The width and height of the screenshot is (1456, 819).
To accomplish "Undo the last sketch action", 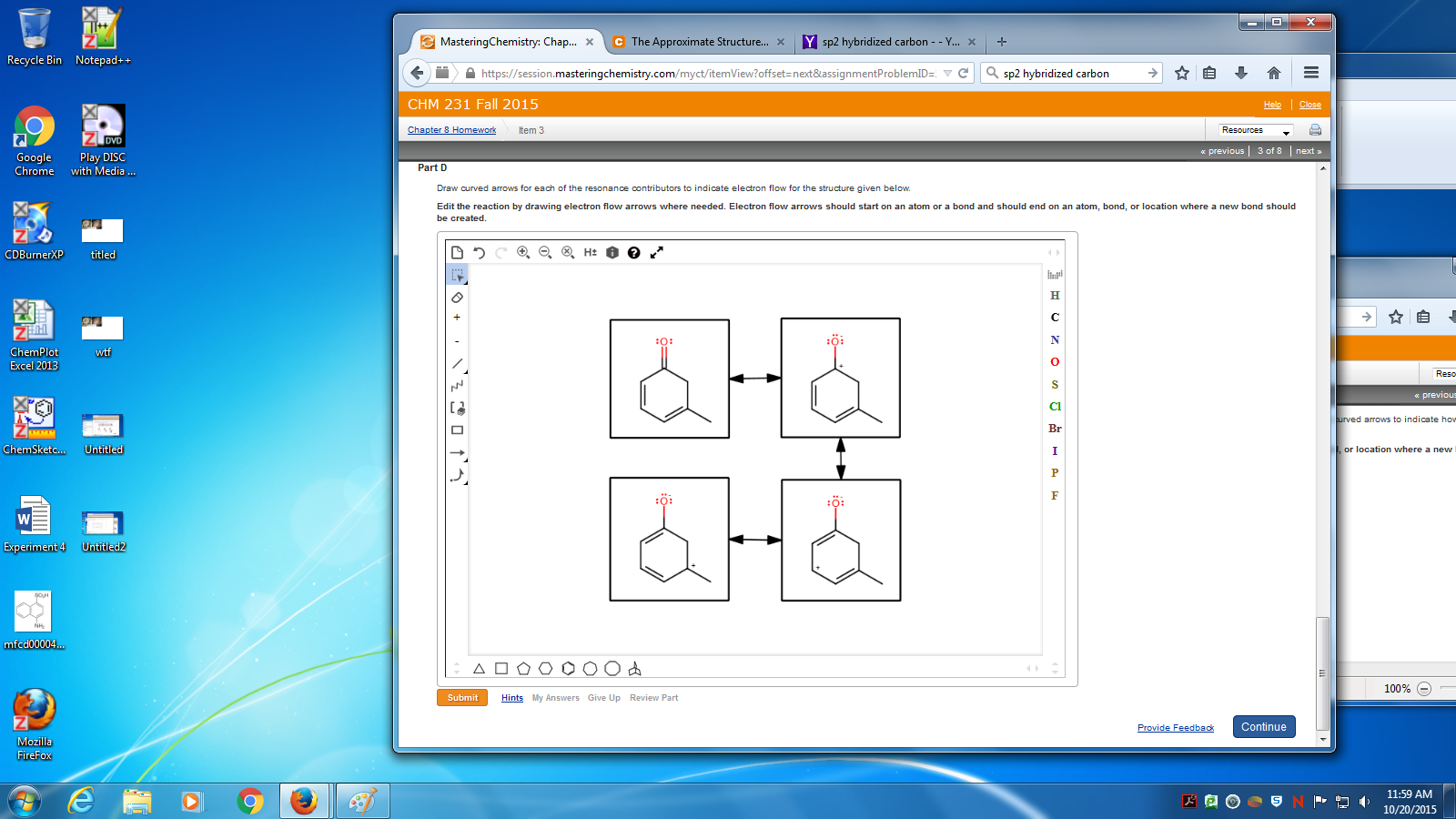I will pos(480,252).
